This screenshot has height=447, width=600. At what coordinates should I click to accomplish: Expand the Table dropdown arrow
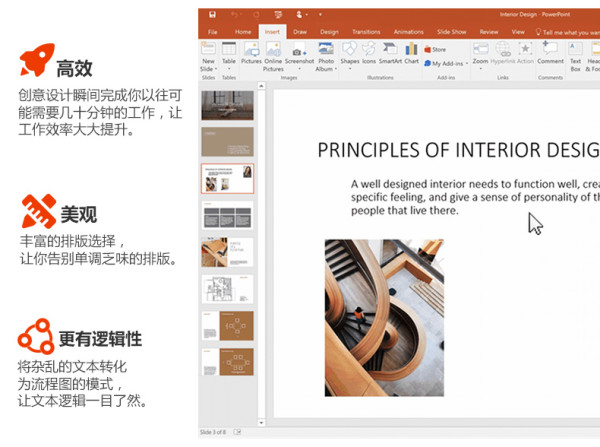(x=229, y=69)
